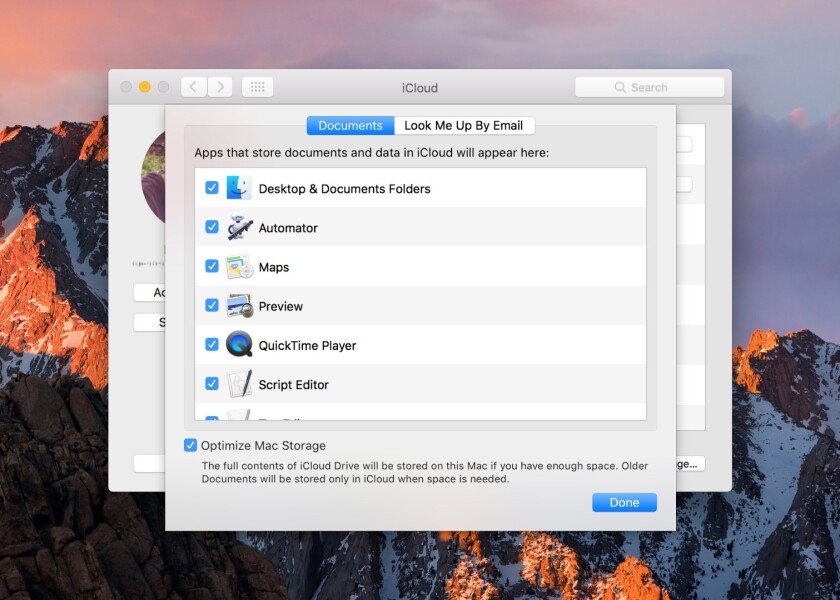
Task: Click the Automator robot icon
Action: pos(239,228)
